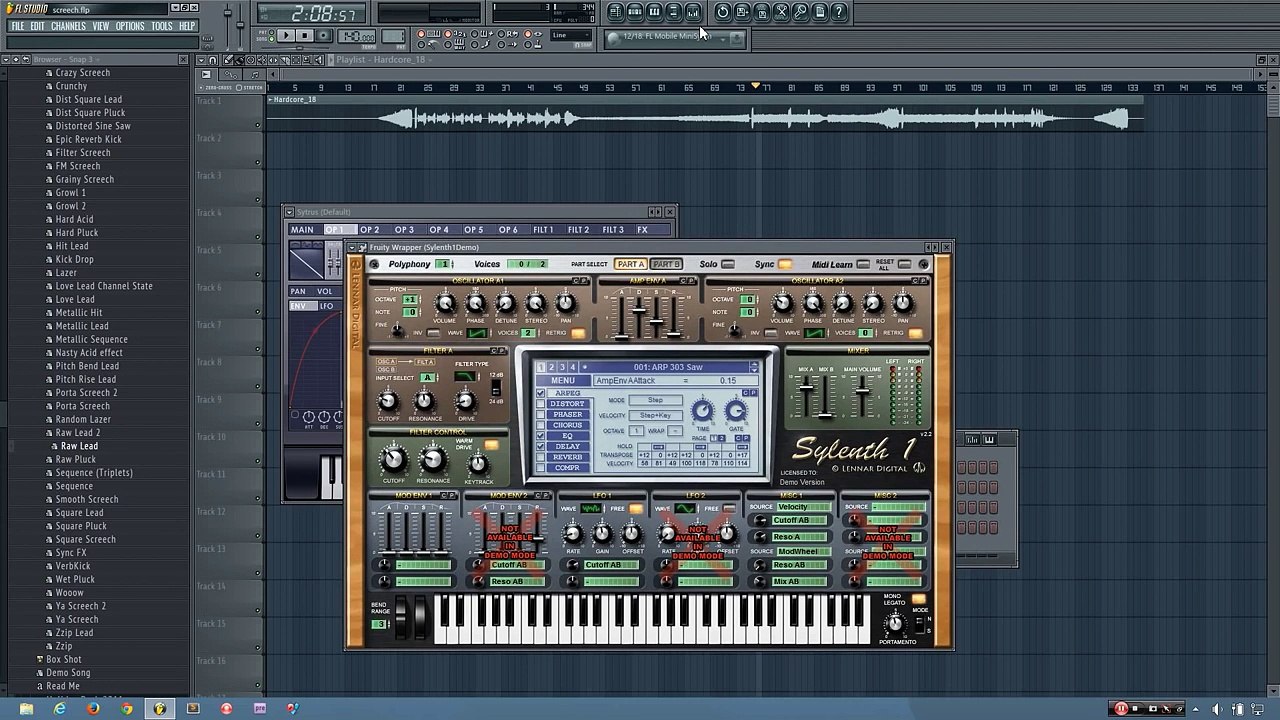
Task: Open the step sequencer view from the toolbar
Action: 635,12
